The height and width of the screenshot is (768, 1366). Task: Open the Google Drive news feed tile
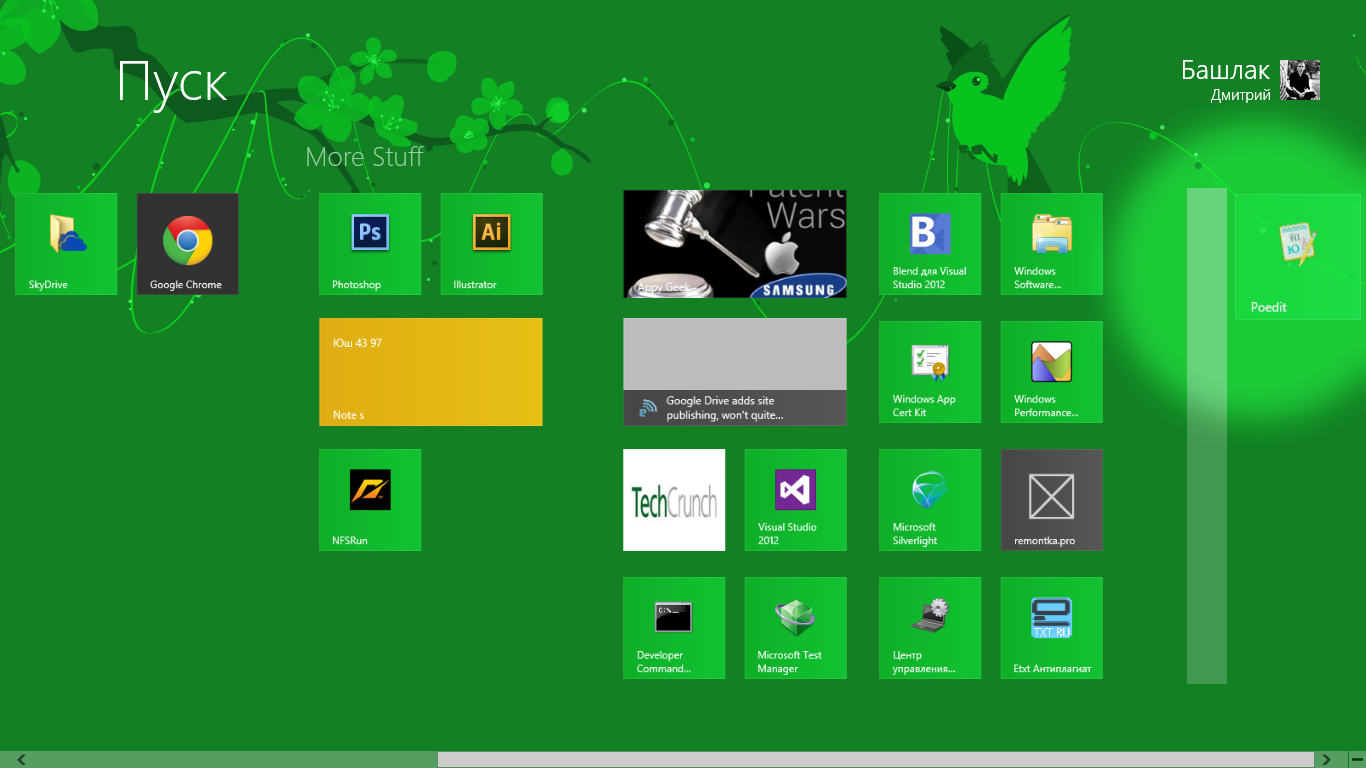point(735,372)
